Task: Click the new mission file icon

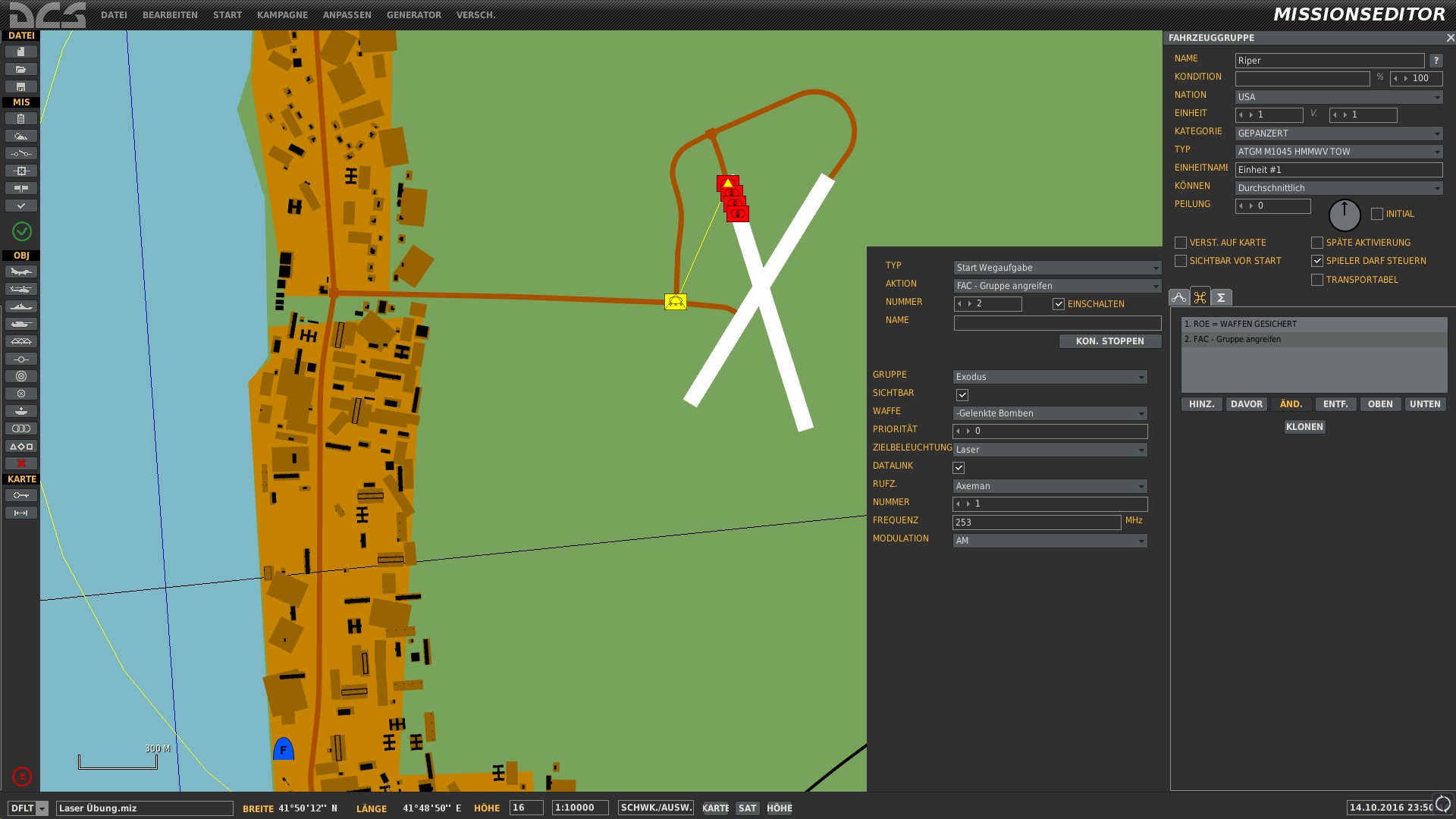Action: tap(21, 52)
